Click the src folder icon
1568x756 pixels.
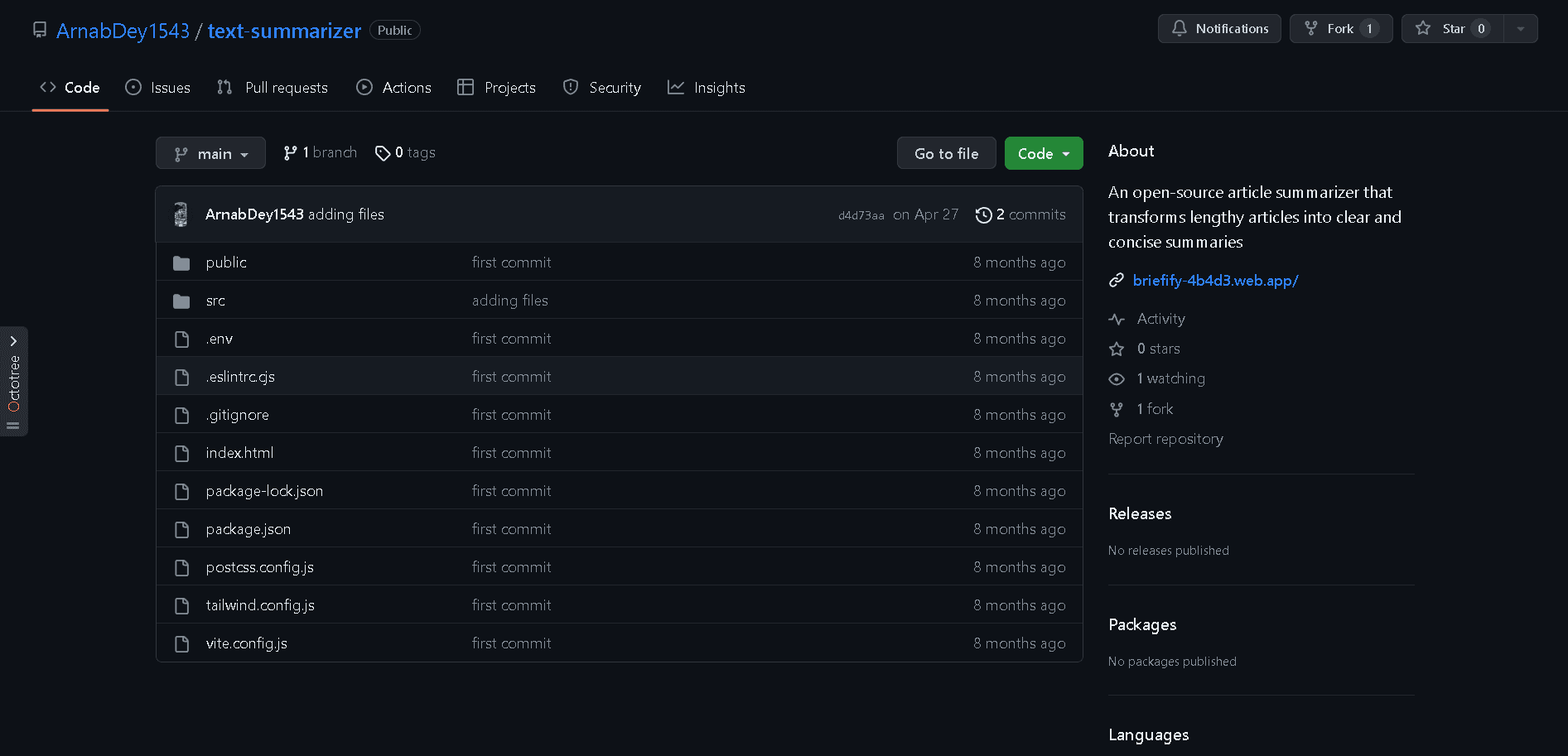point(181,301)
